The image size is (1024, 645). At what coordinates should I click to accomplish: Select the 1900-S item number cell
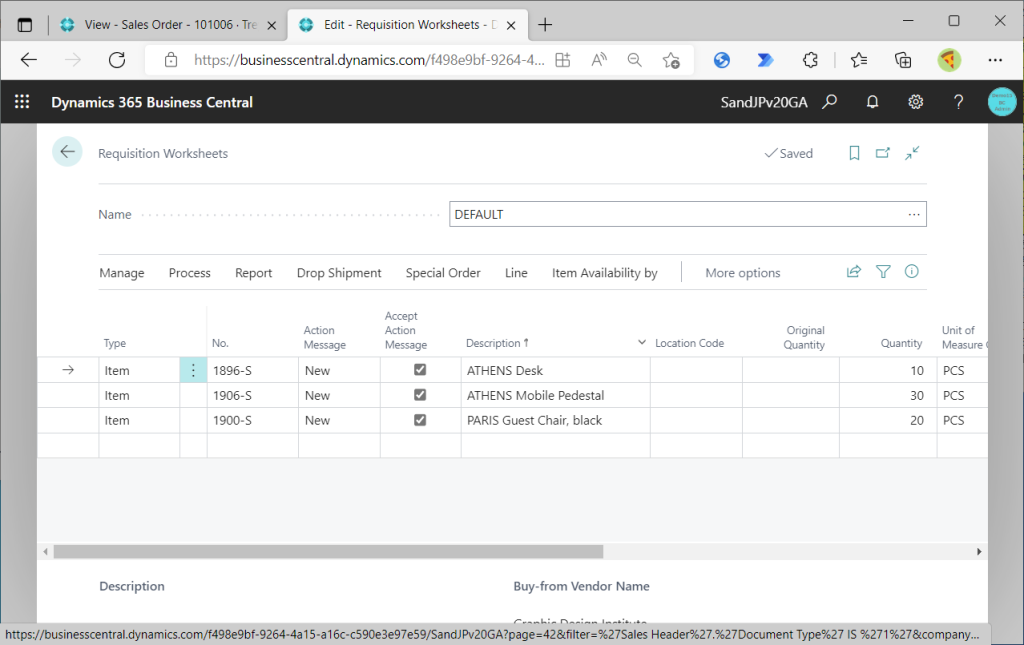[x=253, y=420]
